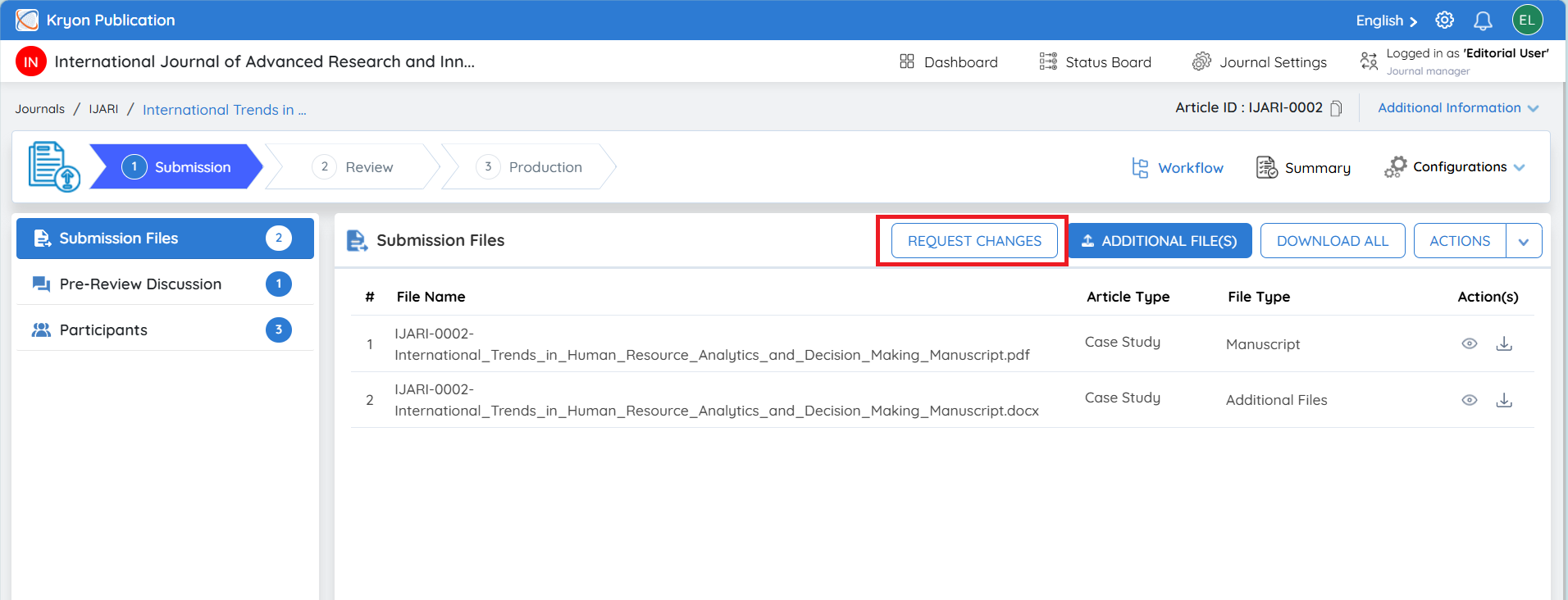Viewport: 1568px width, 600px height.
Task: Select the Manuscript.pdf file name
Action: 712,344
